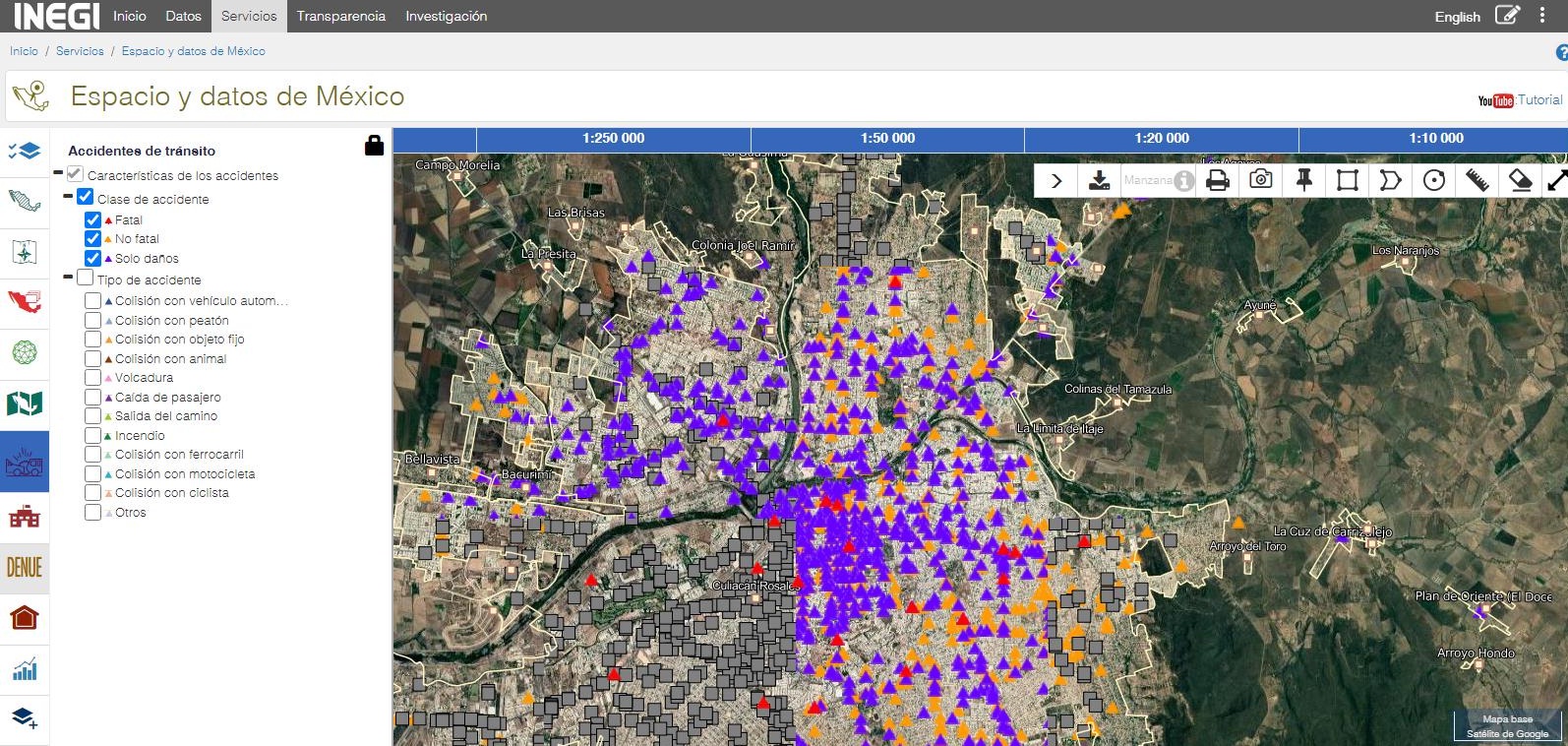1568x746 pixels.
Task: Enable the Volcadura checkbox
Action: tap(92, 377)
